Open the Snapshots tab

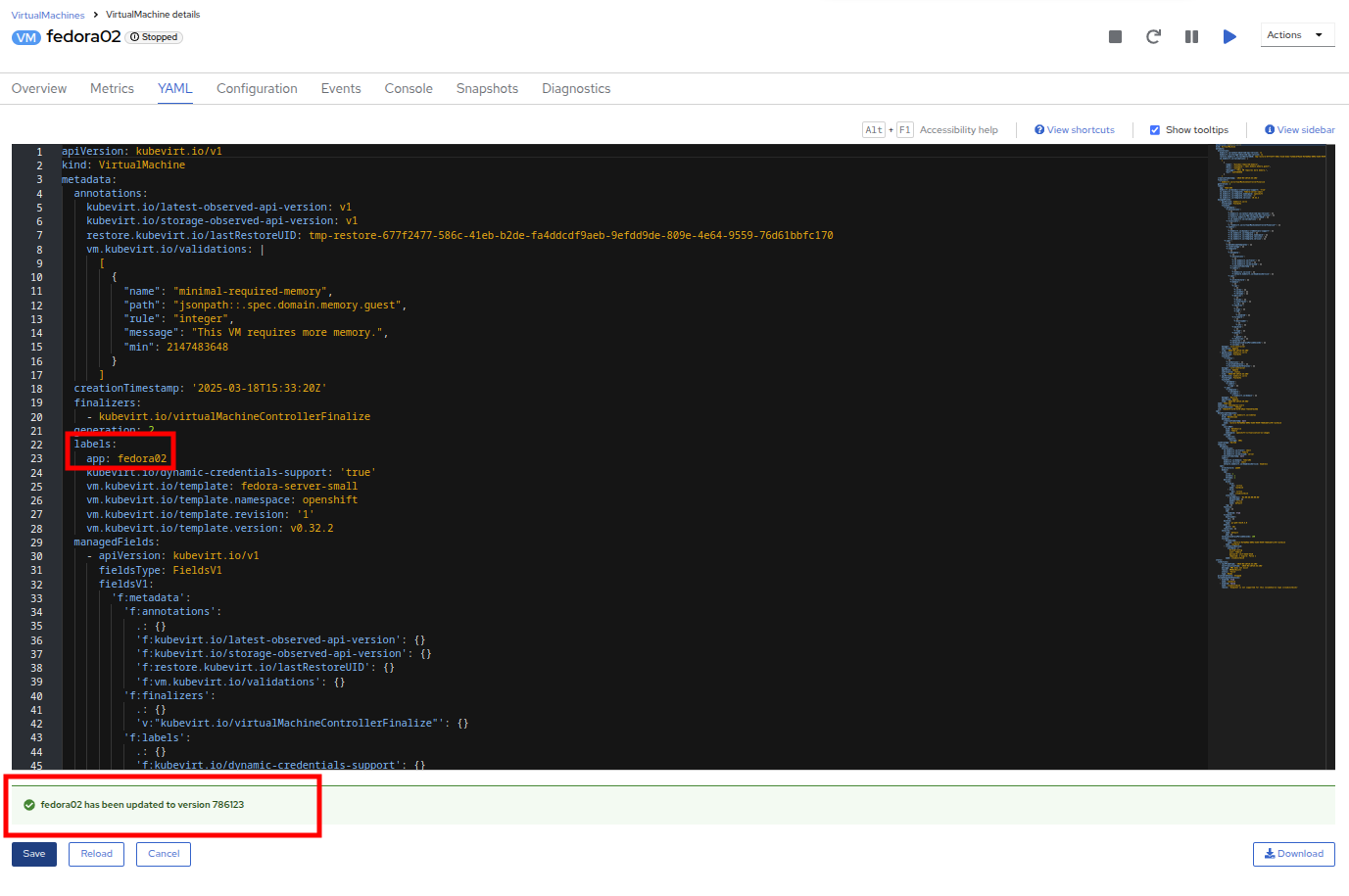(487, 88)
